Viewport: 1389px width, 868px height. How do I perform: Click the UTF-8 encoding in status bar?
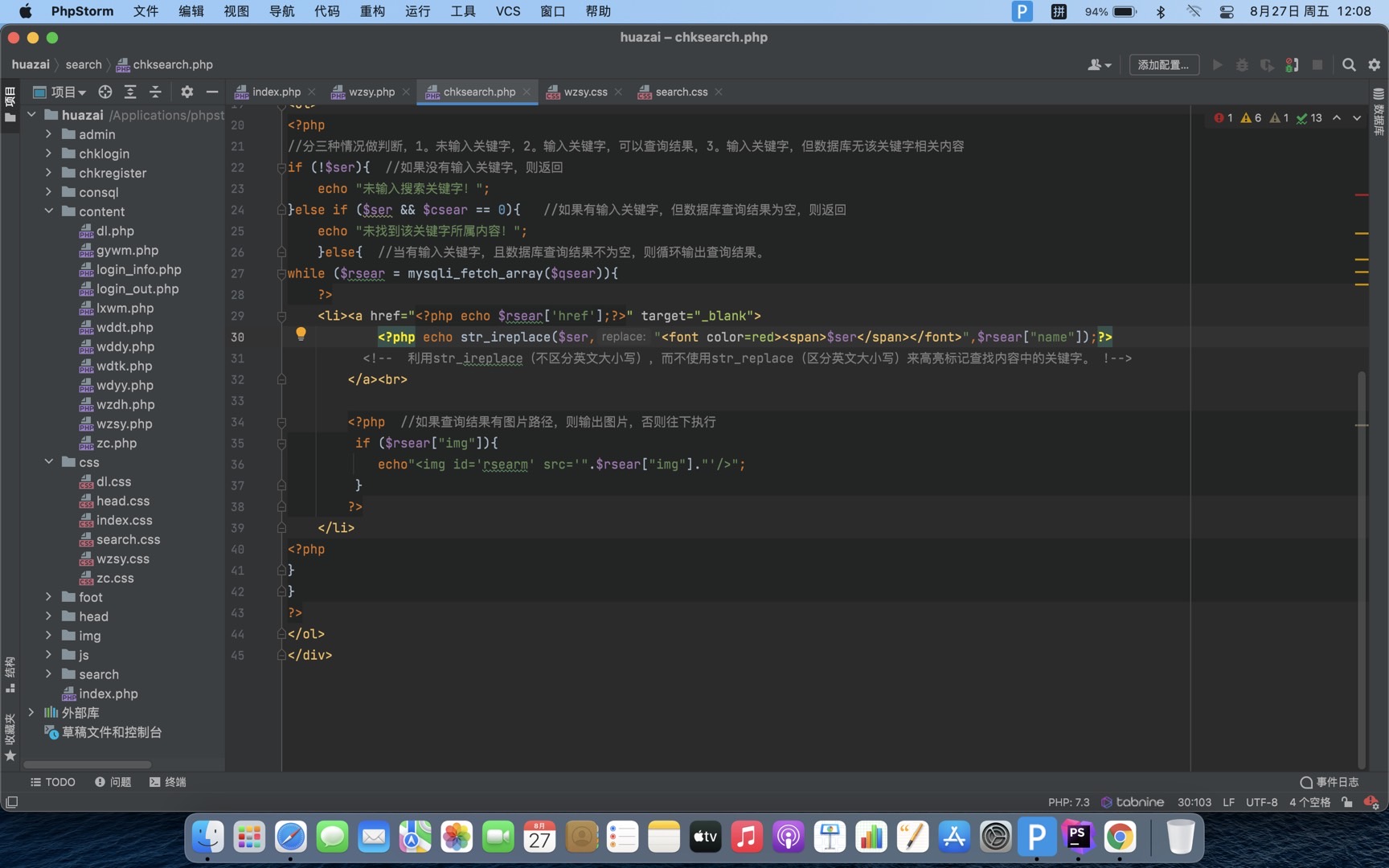pos(1261,802)
